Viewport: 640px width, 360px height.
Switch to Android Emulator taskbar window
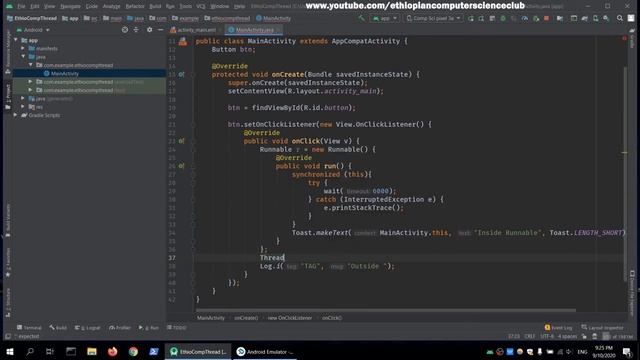point(265,351)
